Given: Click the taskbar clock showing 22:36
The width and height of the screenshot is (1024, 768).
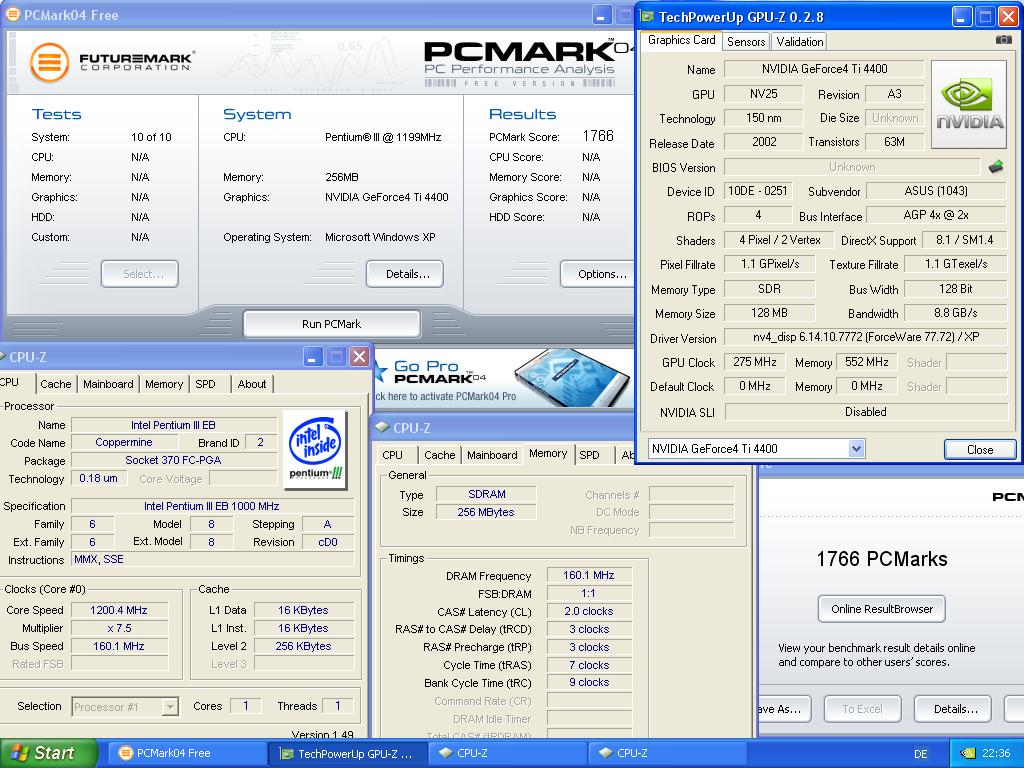Looking at the screenshot, I should (996, 754).
